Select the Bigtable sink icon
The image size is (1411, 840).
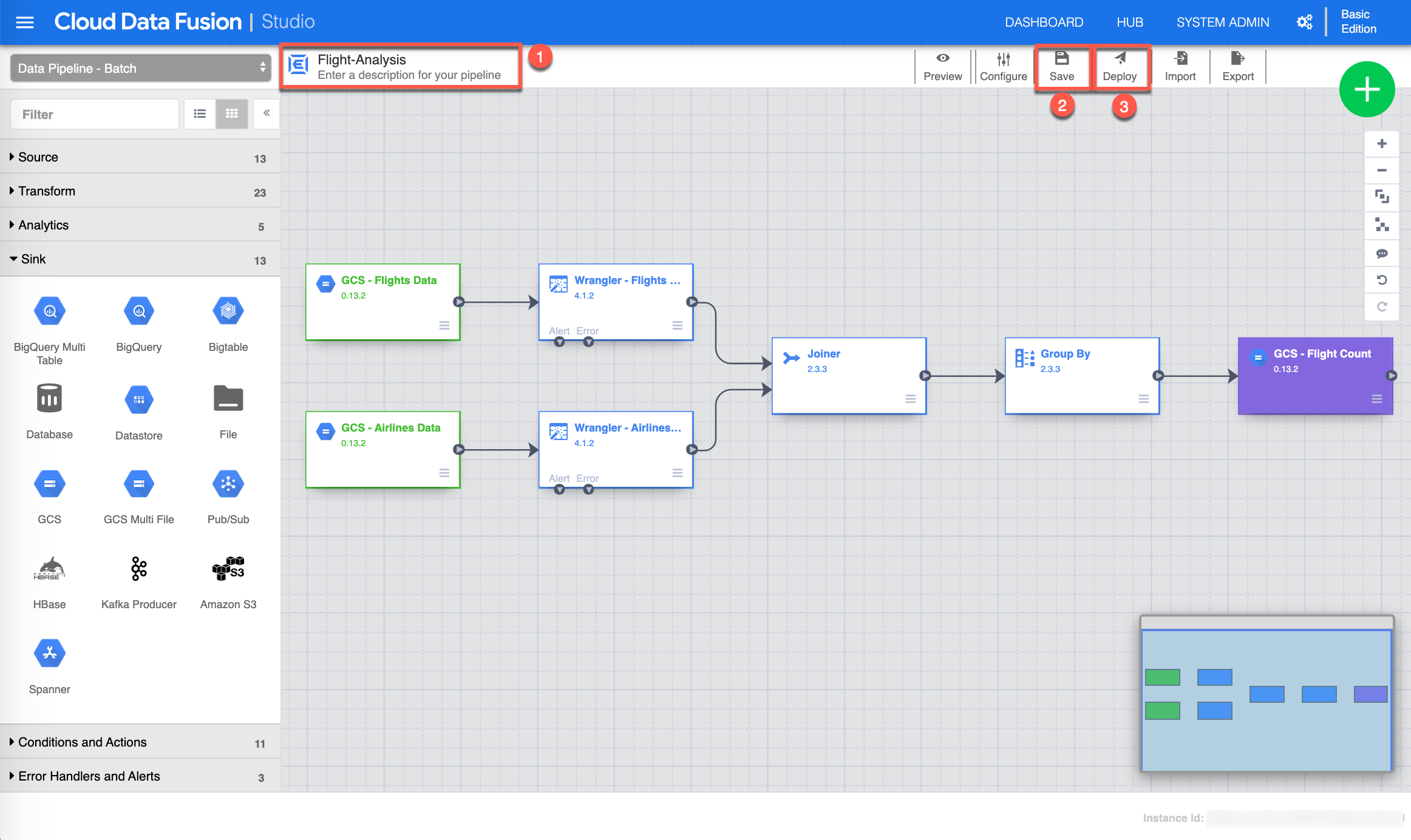point(228,312)
